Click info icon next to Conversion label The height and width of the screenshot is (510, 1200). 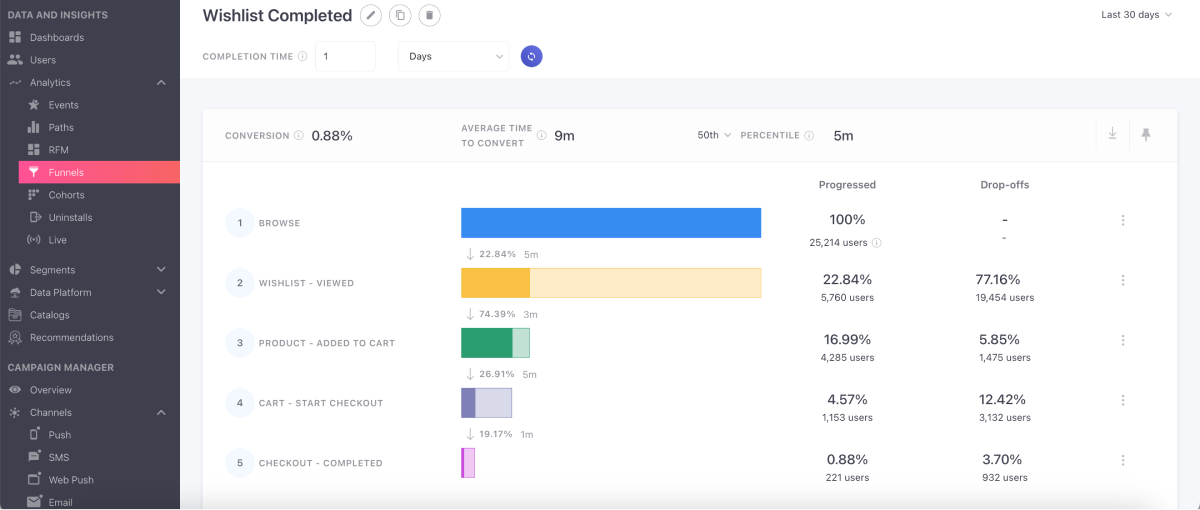pyautogui.click(x=299, y=136)
